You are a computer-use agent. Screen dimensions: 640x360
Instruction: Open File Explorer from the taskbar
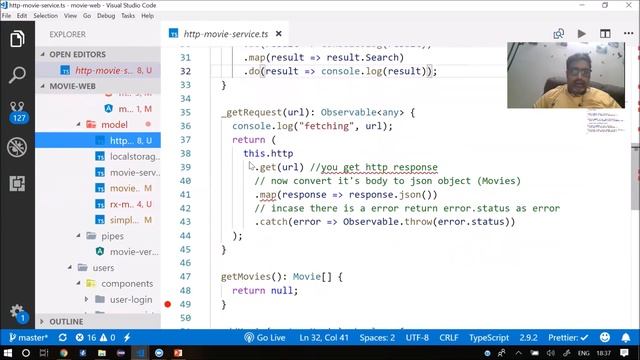(x=102, y=353)
